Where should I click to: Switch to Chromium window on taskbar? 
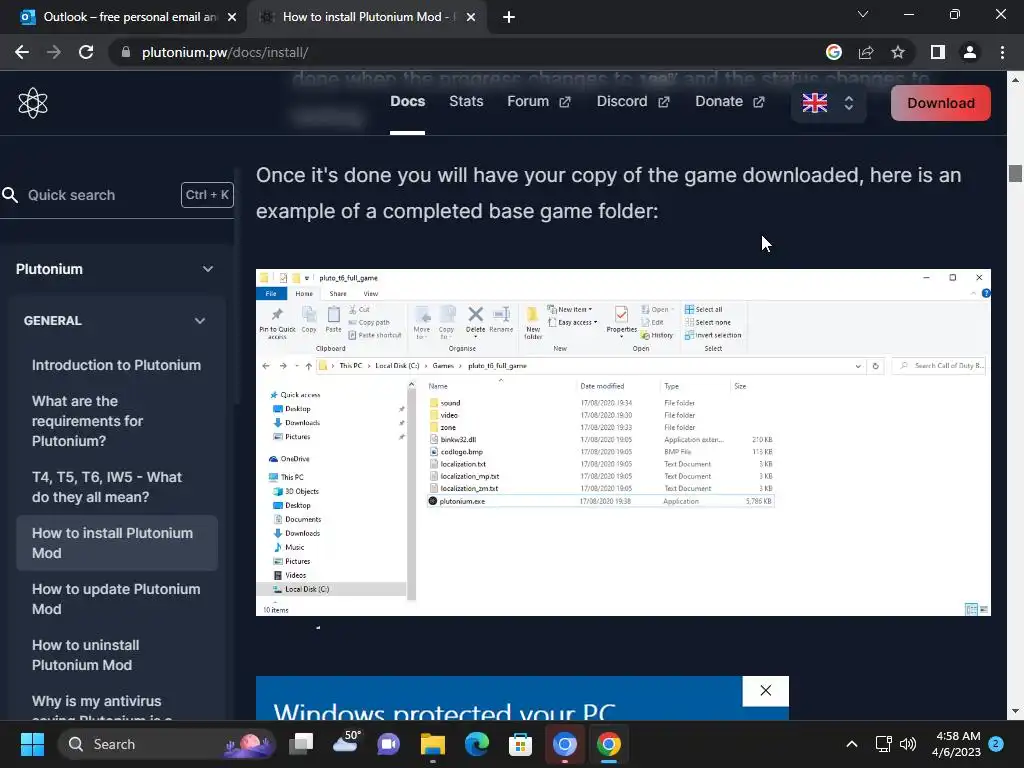565,744
